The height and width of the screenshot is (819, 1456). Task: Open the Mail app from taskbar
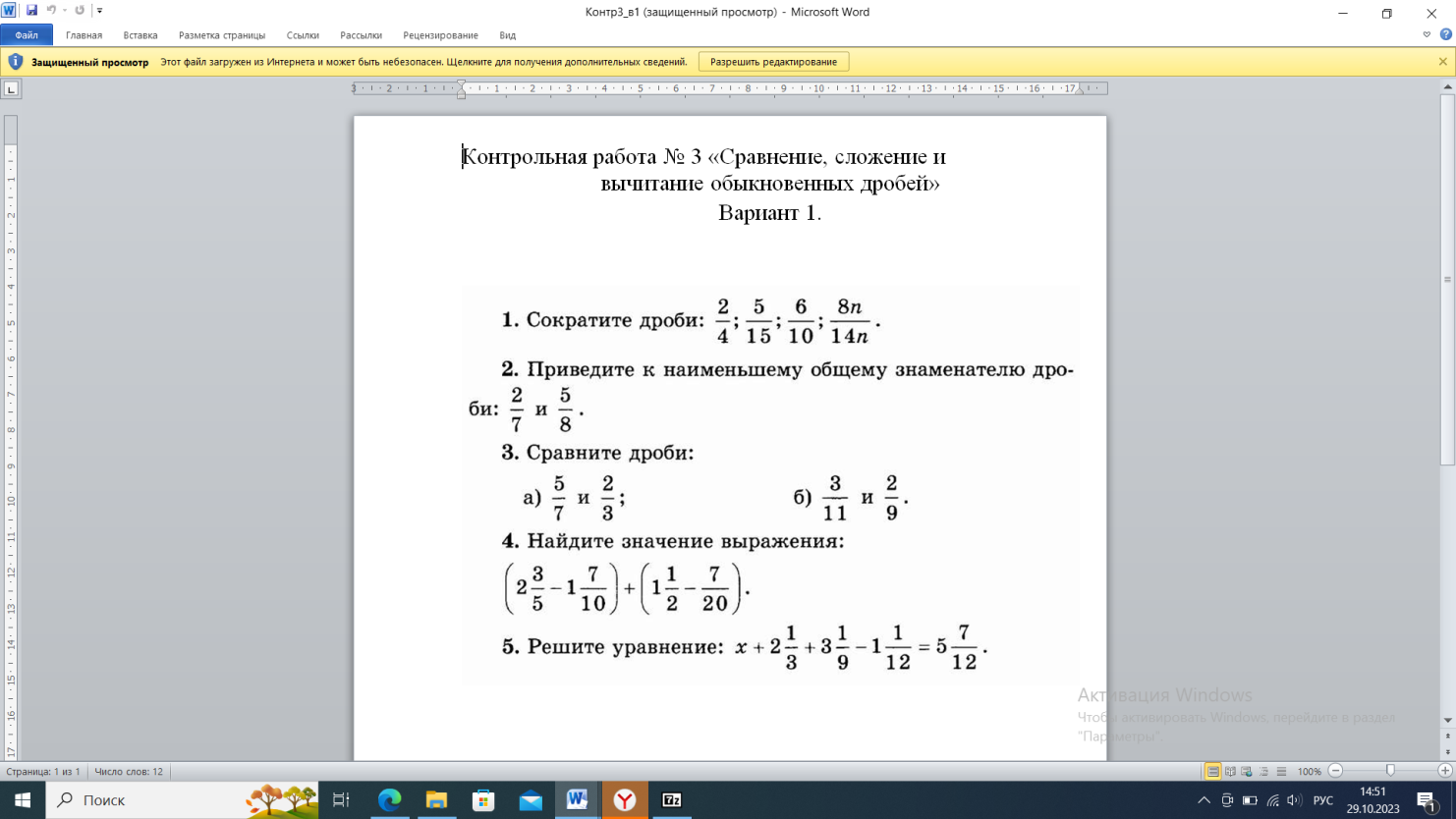point(531,800)
